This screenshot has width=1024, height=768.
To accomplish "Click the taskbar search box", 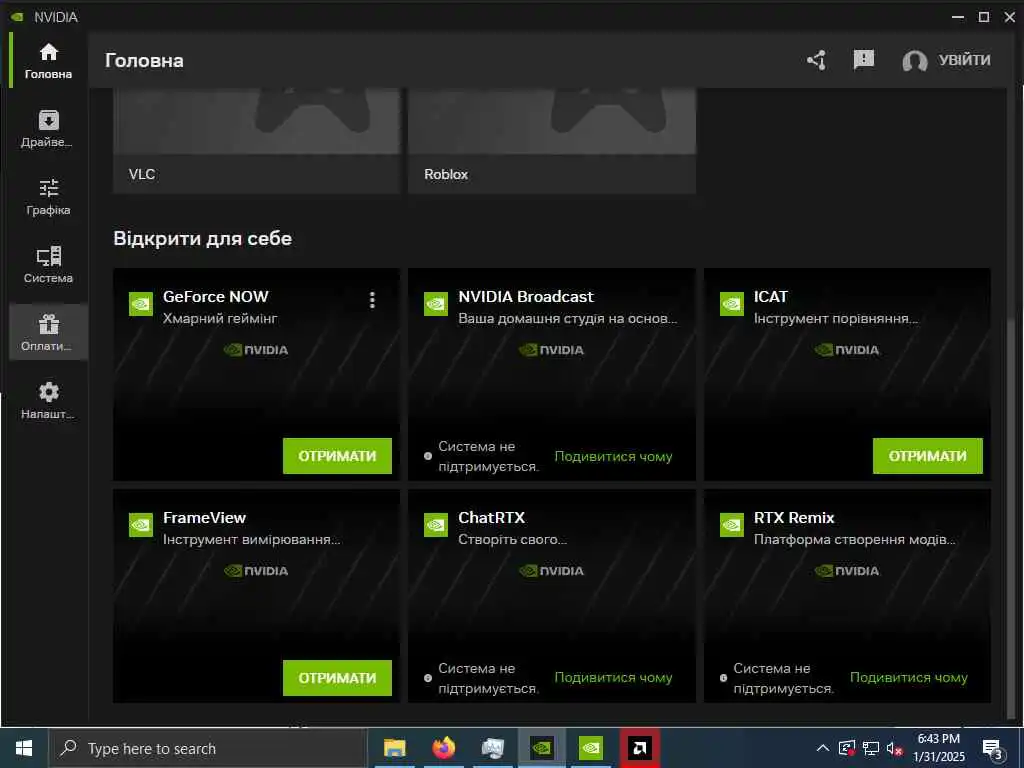I will click(208, 748).
